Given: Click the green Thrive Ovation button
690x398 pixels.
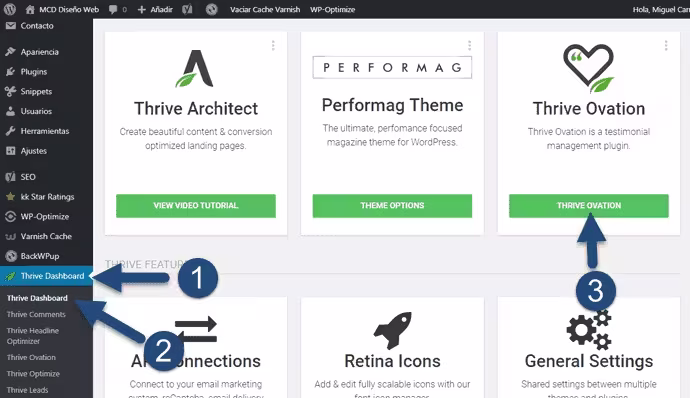Looking at the screenshot, I should [x=589, y=206].
